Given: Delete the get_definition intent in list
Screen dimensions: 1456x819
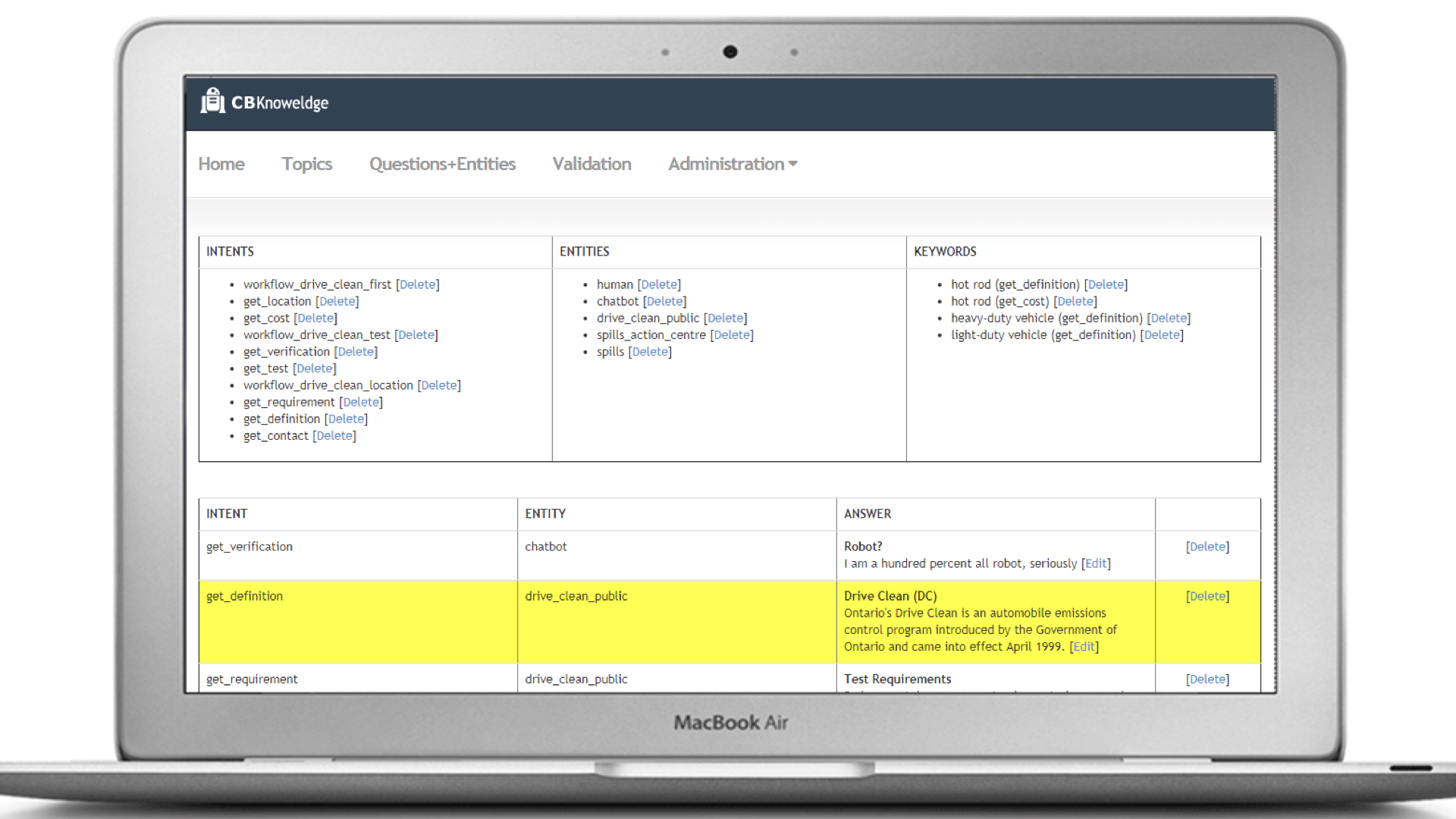Looking at the screenshot, I should tap(346, 419).
